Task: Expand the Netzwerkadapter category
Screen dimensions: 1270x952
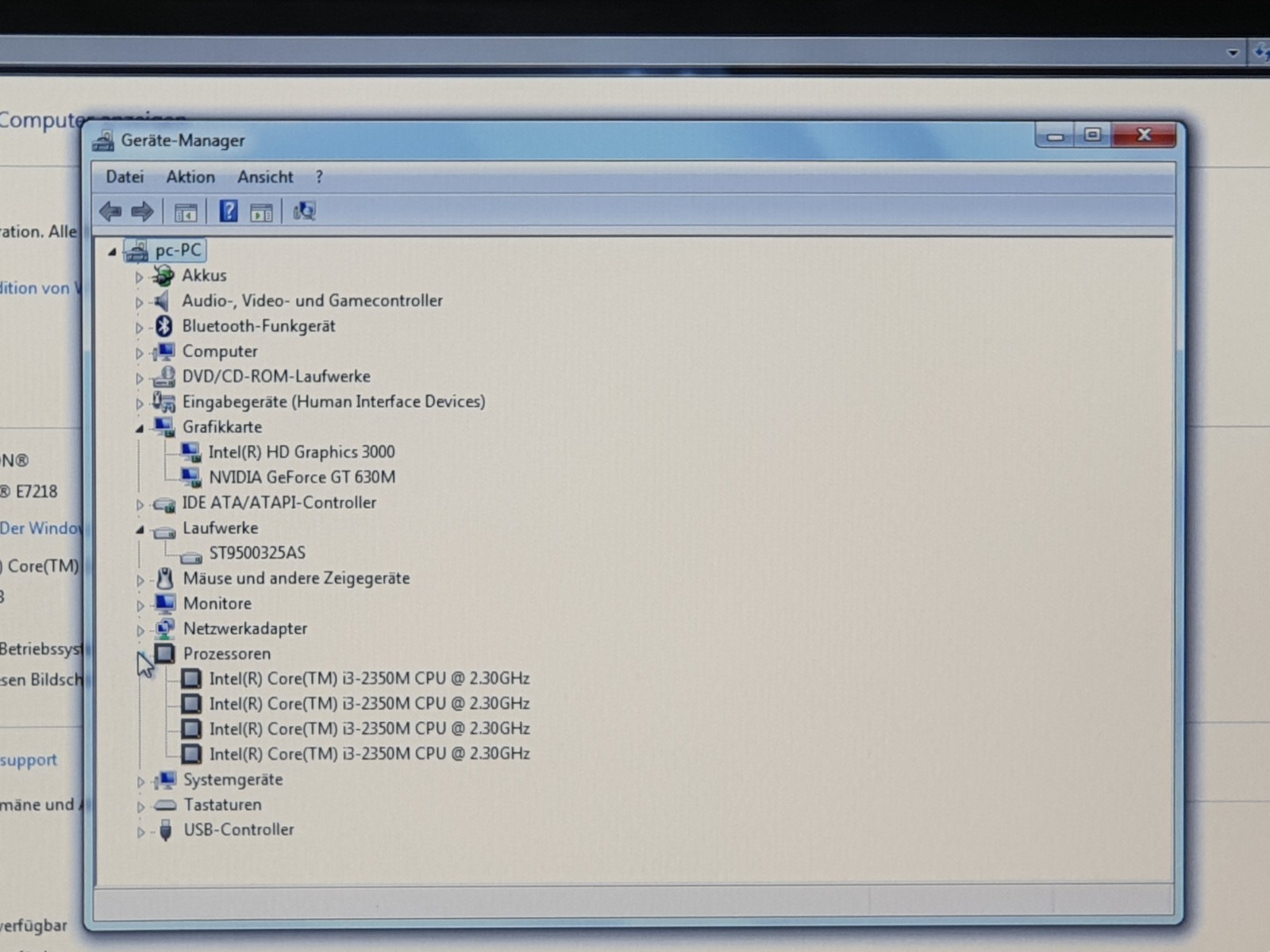Action: [x=140, y=631]
